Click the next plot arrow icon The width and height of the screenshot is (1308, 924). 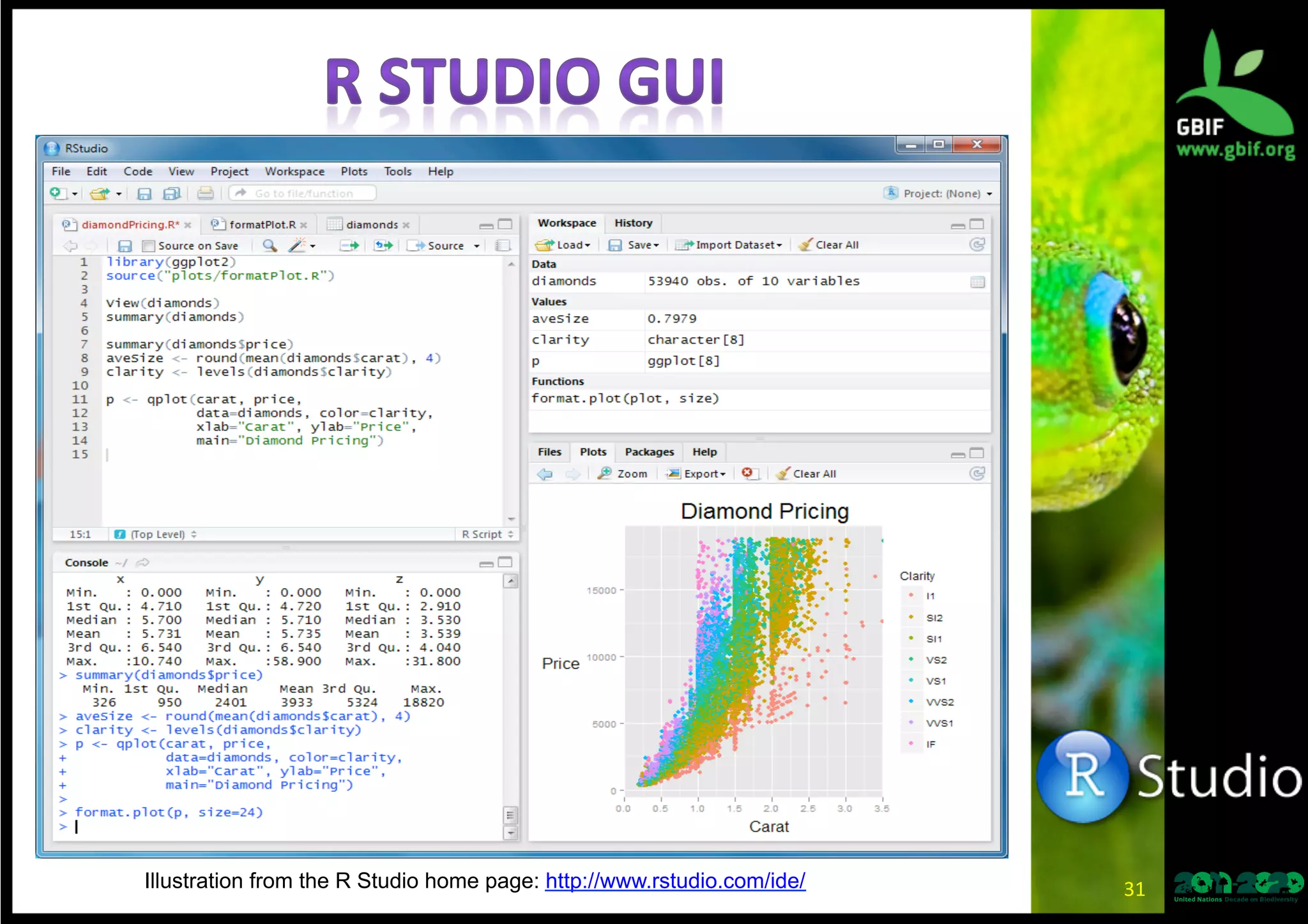tap(572, 474)
